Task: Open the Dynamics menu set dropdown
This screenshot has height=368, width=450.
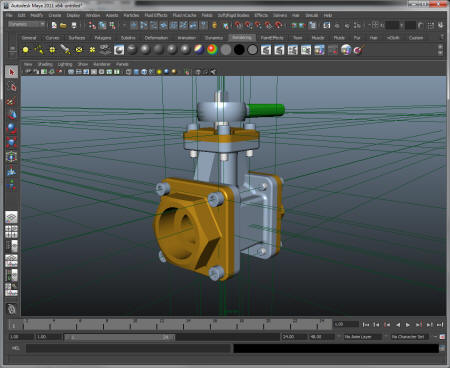Action: 26,25
